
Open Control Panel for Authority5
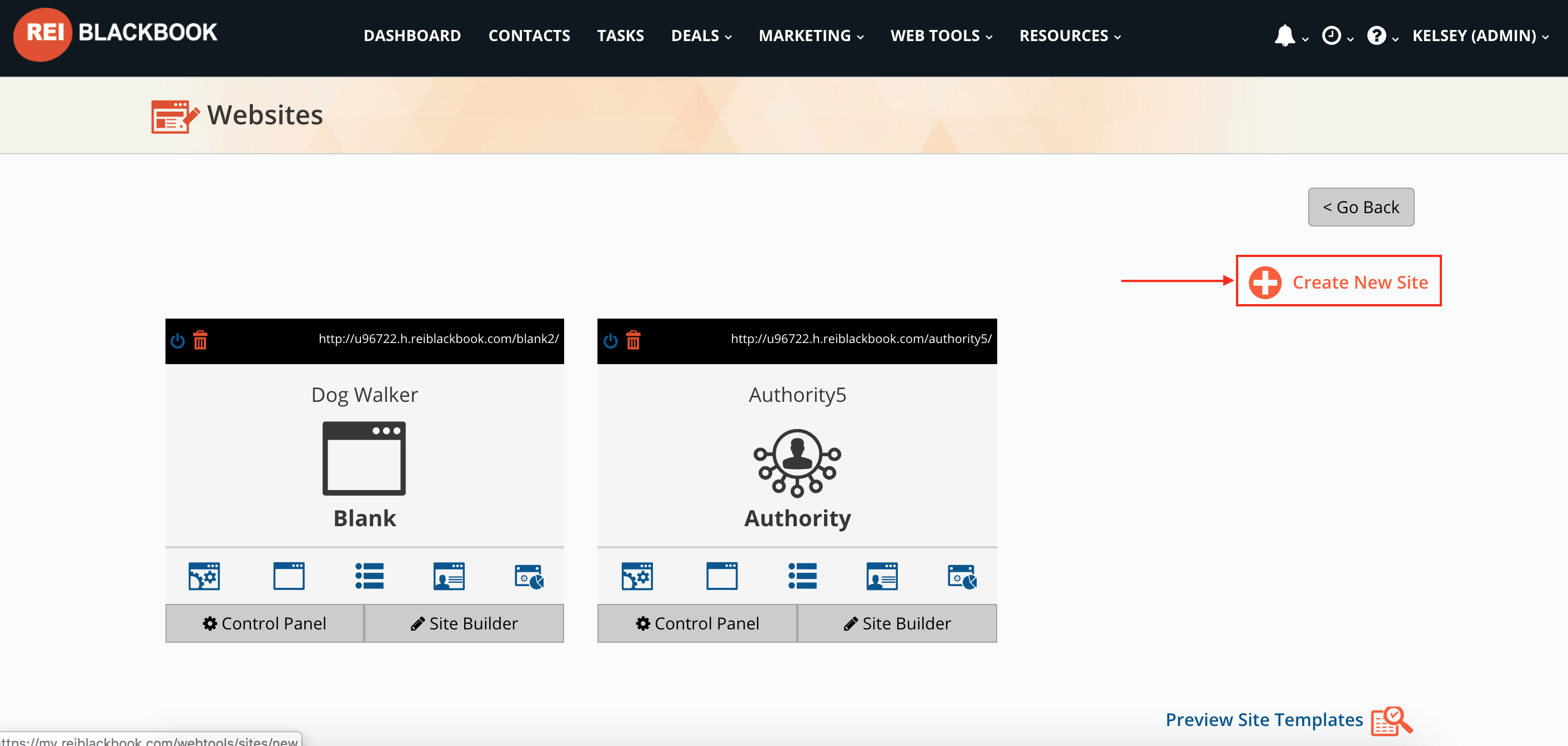point(697,623)
